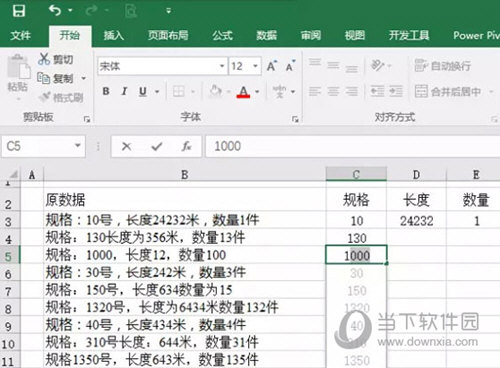Go to the 审阅 ribbon tab

(310, 35)
